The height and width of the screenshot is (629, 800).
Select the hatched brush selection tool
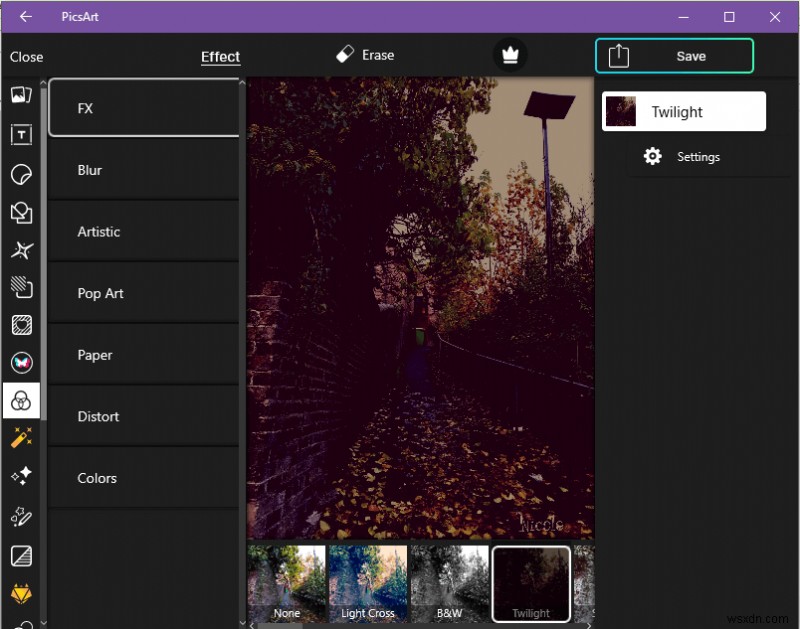[x=21, y=287]
